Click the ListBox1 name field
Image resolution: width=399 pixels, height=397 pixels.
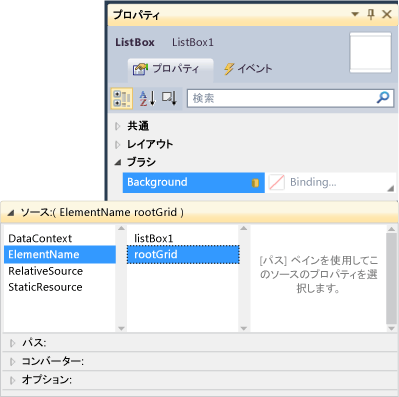193,42
